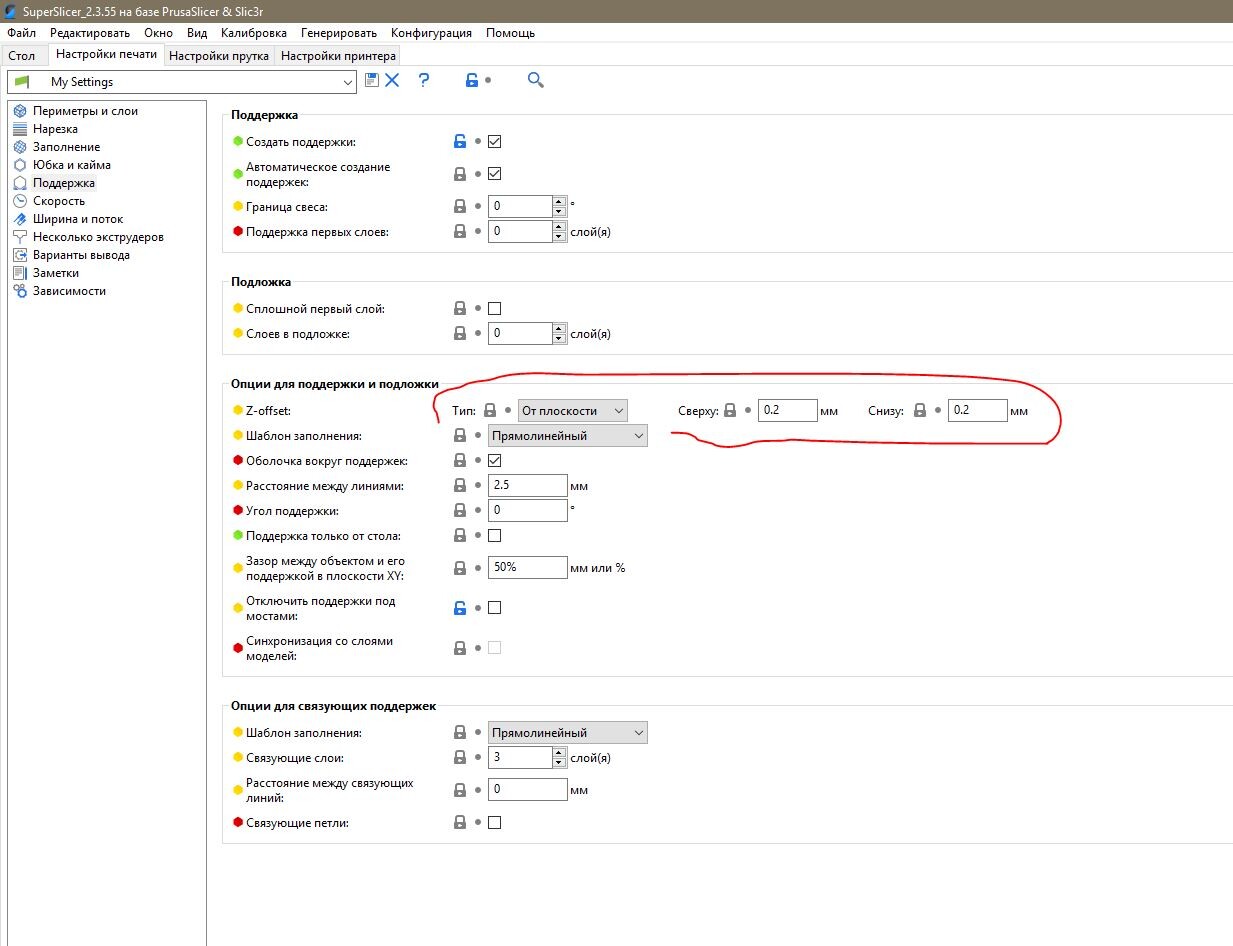Viewport: 1233px width, 946px height.
Task: Open the My Settings preset dropdown
Action: click(x=182, y=82)
